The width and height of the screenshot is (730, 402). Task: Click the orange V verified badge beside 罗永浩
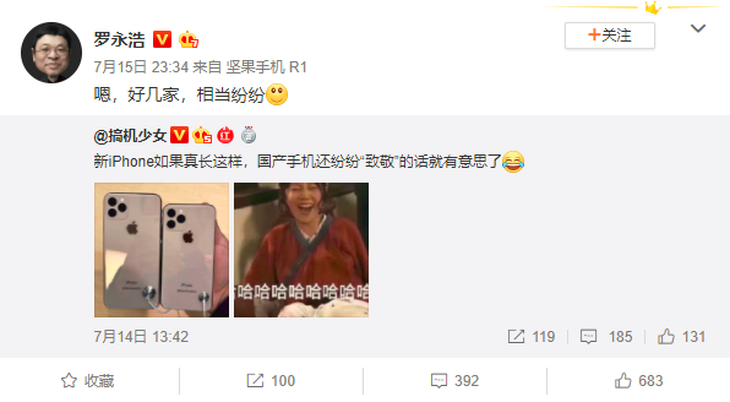tap(162, 40)
